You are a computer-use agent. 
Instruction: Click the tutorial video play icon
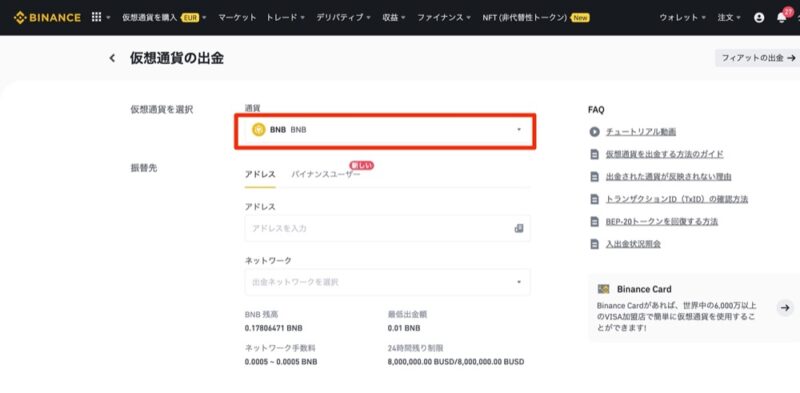(x=594, y=132)
